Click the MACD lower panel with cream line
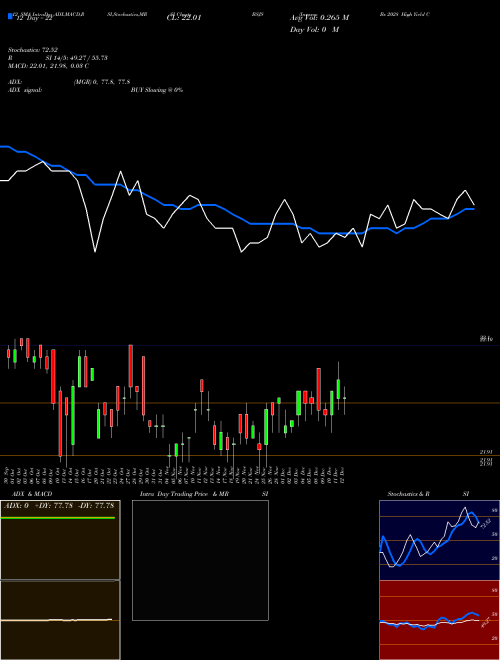The width and height of the screenshot is (500, 660). (60, 620)
